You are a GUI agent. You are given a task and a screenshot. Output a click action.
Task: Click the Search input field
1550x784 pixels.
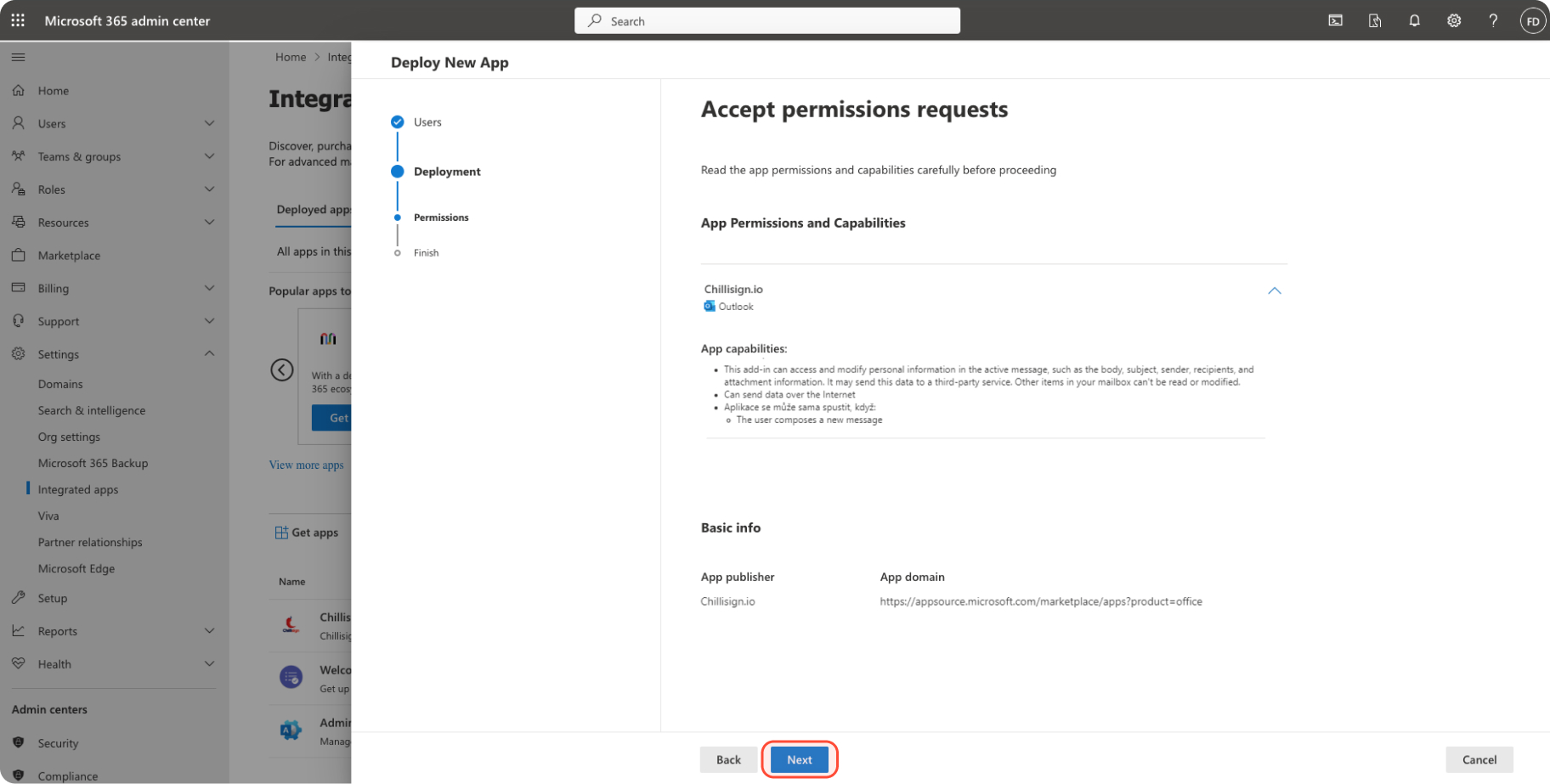pyautogui.click(x=767, y=20)
